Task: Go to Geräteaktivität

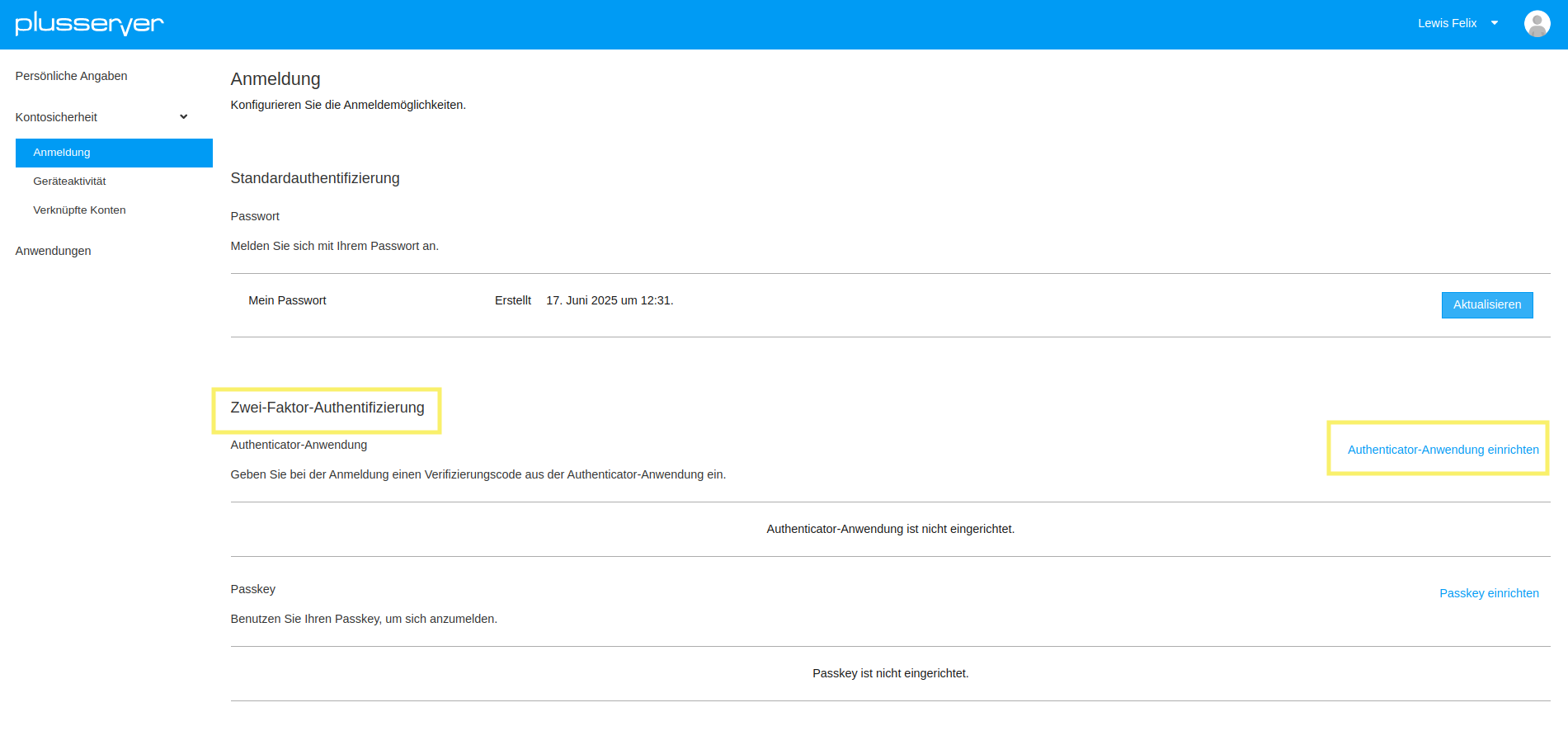Action: 69,182
